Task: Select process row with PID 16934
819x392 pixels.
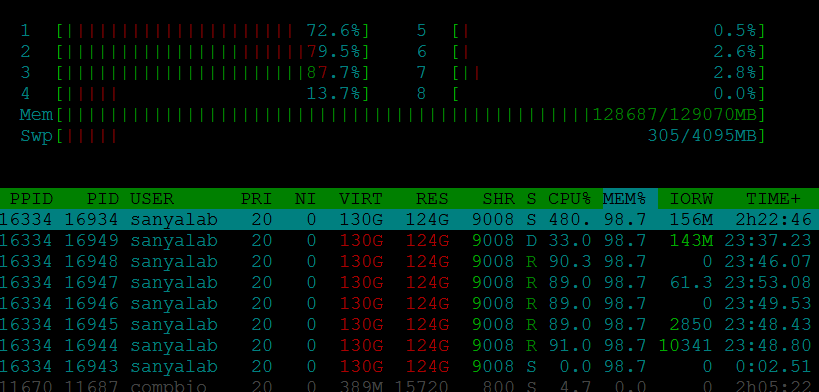Action: point(410,220)
